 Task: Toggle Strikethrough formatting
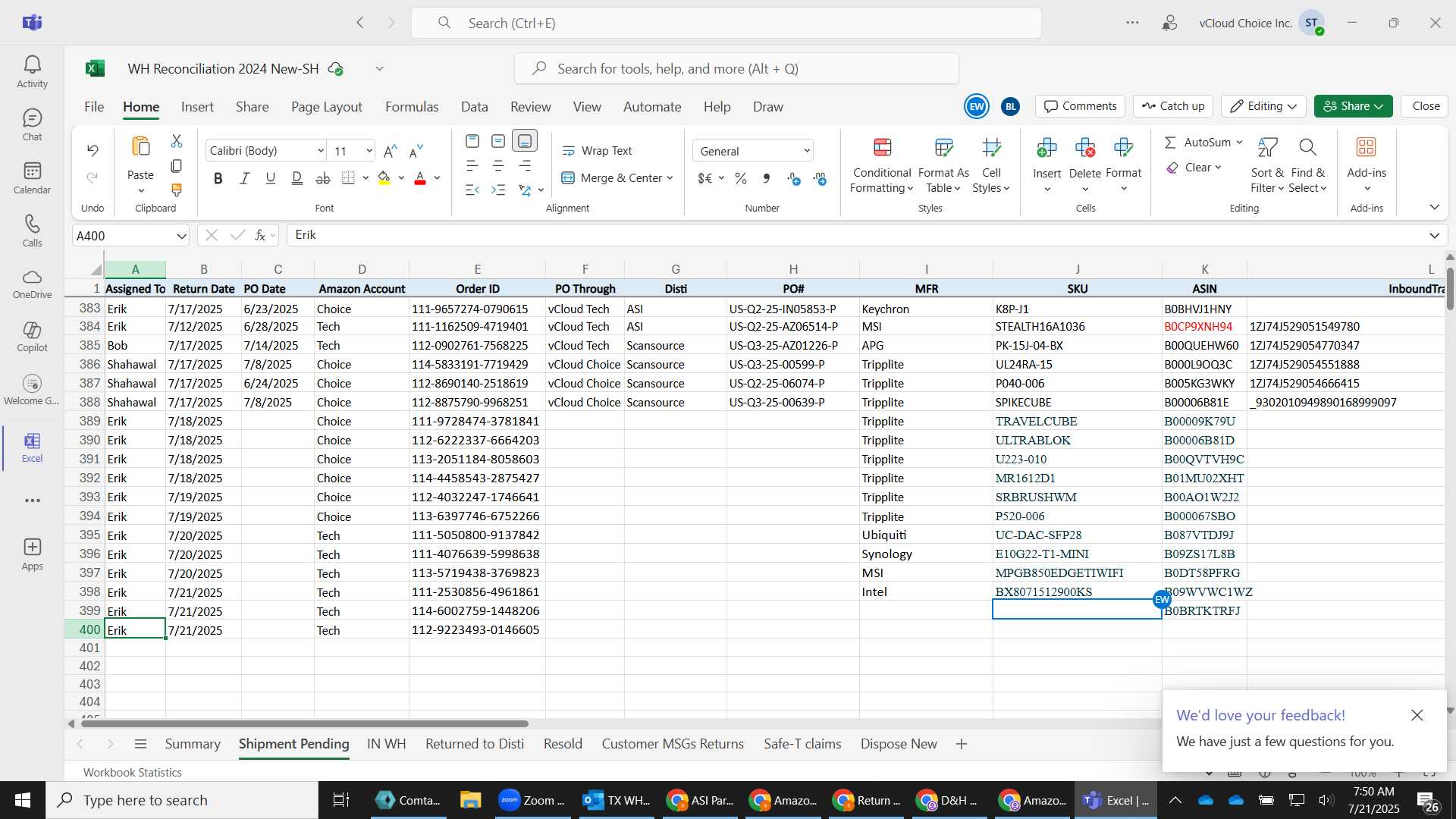(x=323, y=178)
